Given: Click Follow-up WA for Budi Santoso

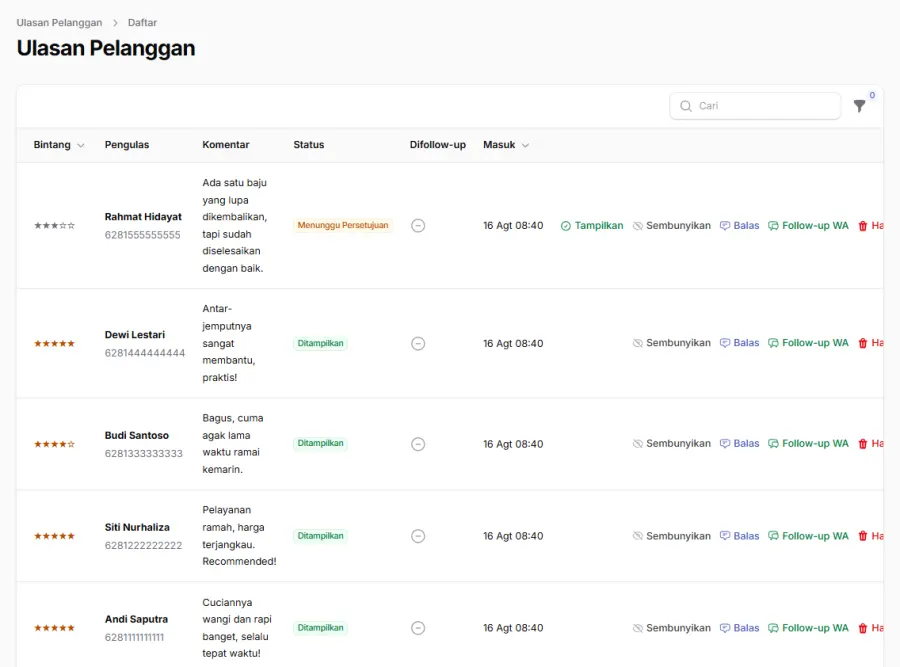Looking at the screenshot, I should 808,444.
